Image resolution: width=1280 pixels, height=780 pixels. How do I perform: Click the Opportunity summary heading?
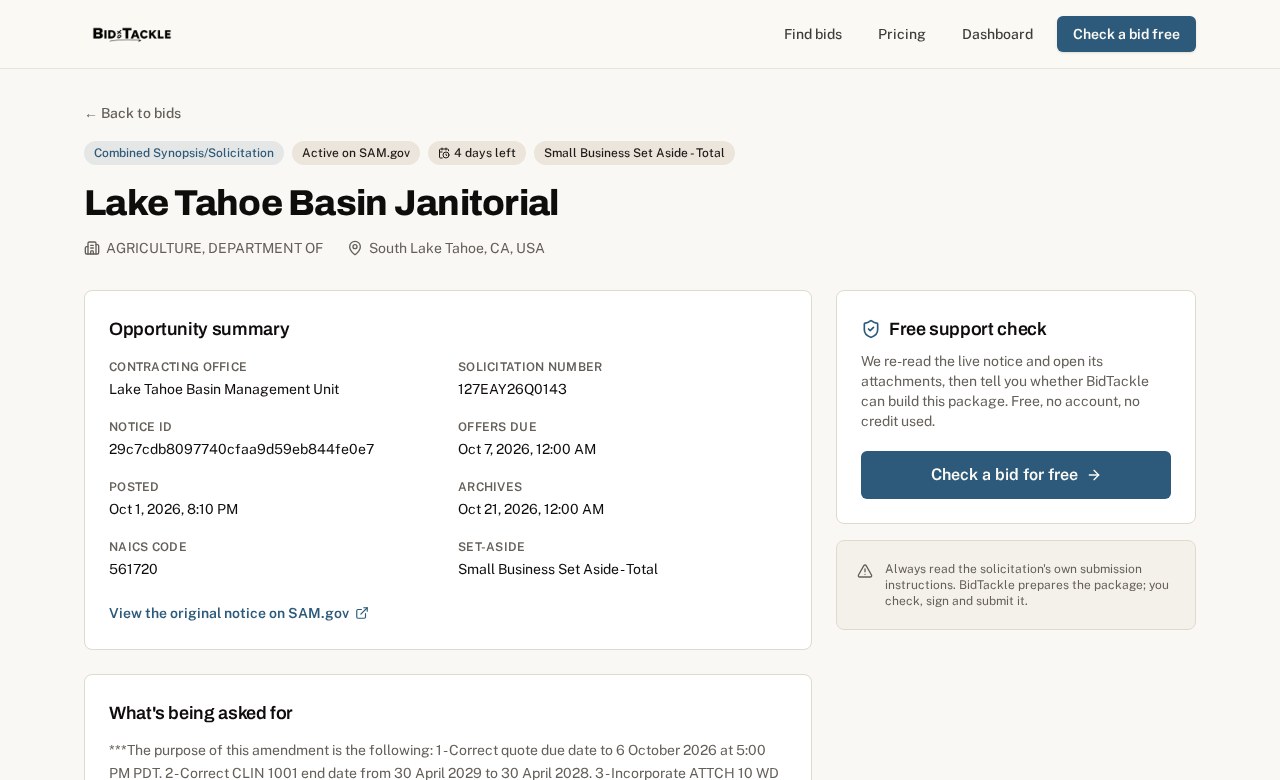(199, 329)
